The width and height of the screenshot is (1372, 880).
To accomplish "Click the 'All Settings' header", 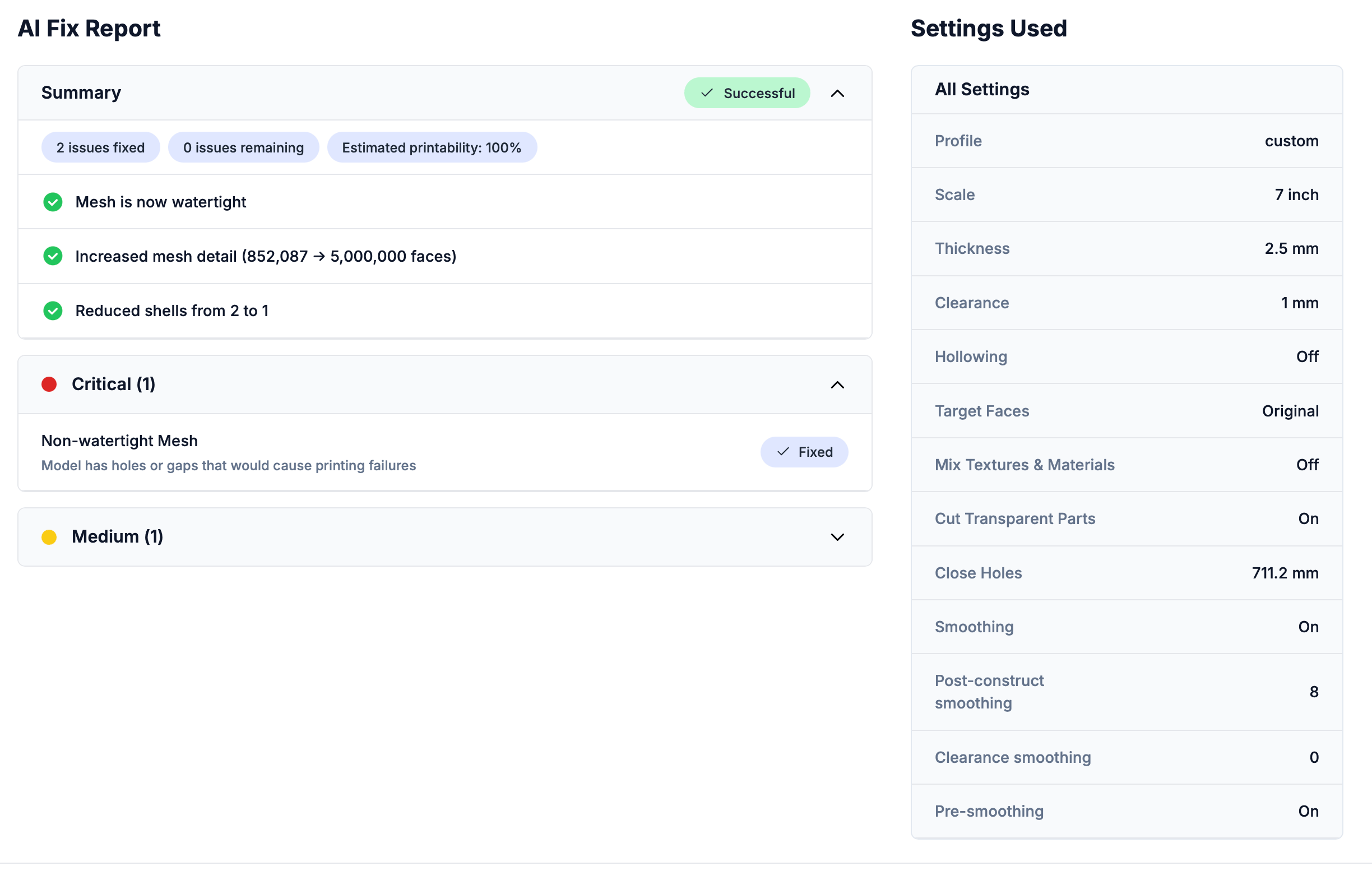I will coord(982,89).
